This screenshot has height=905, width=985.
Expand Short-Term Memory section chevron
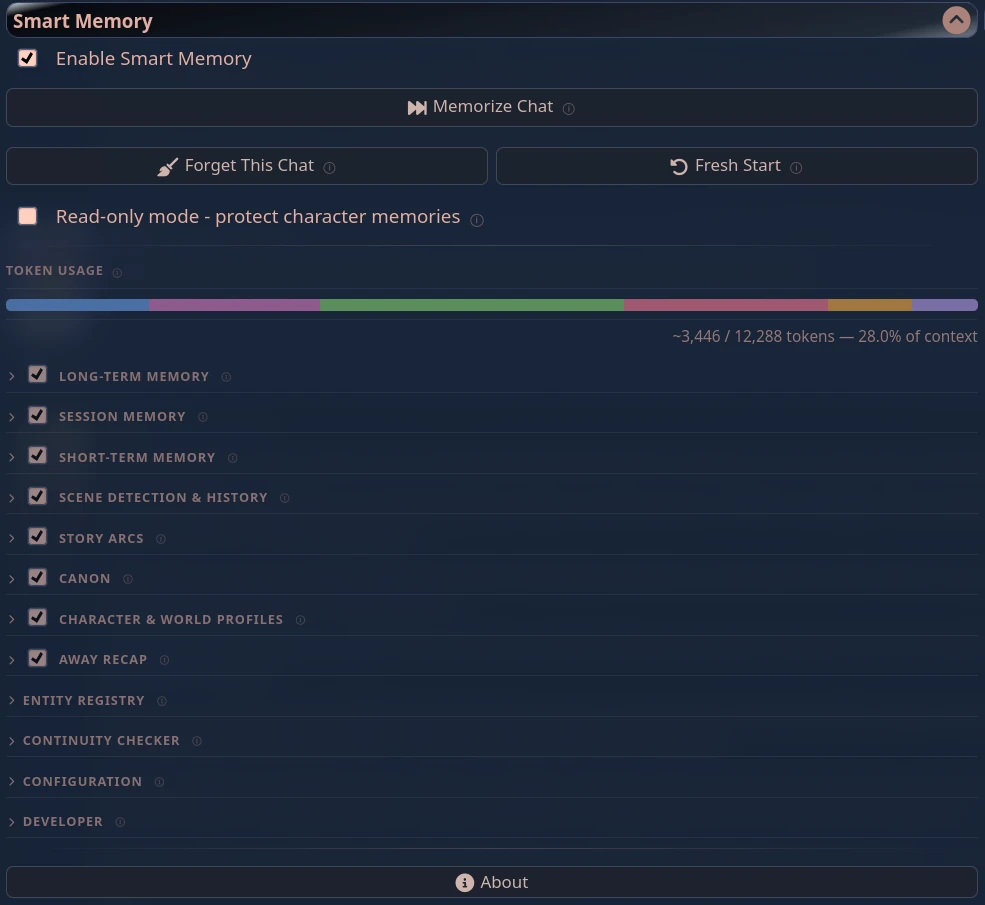click(x=11, y=457)
